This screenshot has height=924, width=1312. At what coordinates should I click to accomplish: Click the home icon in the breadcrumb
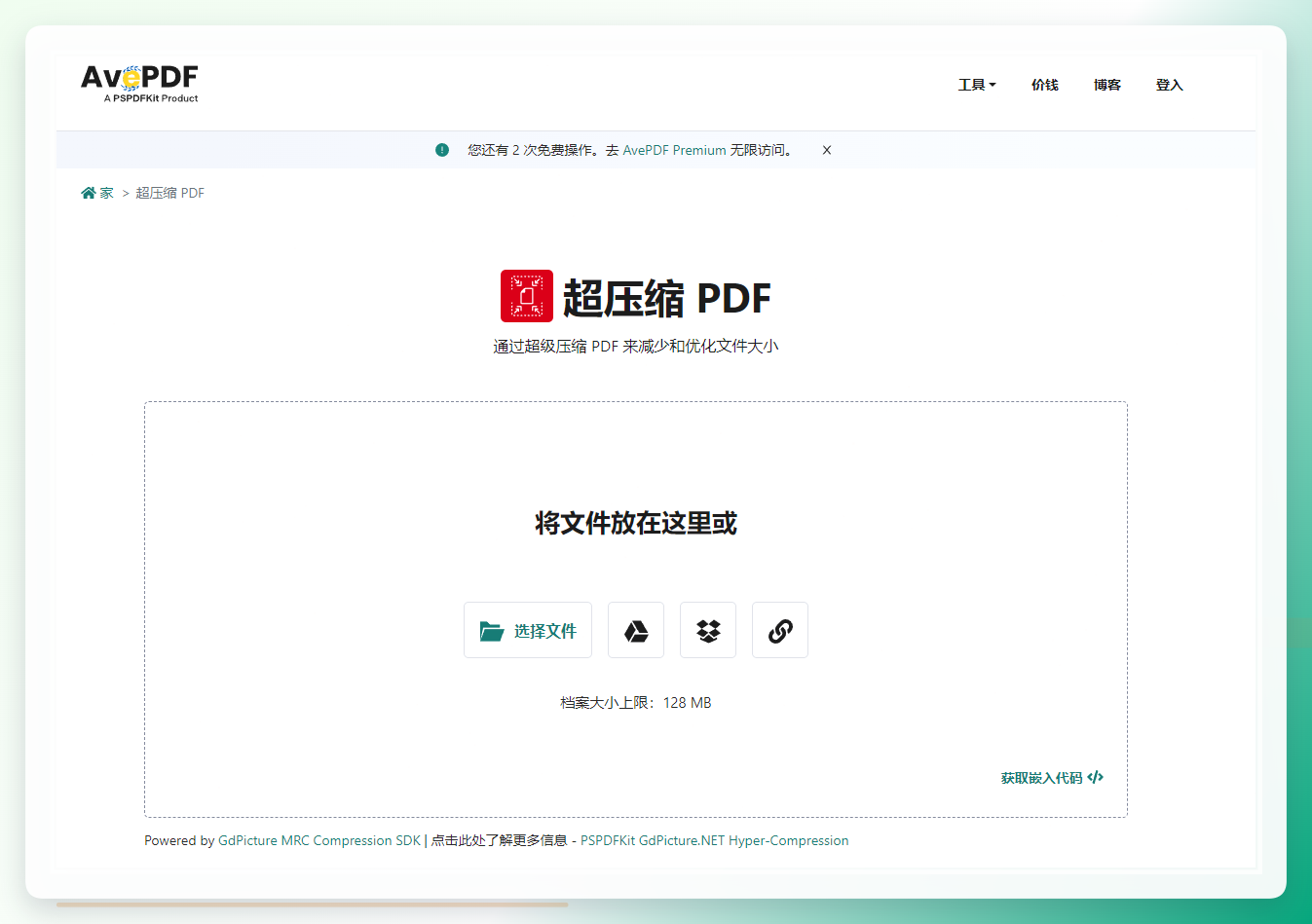(x=89, y=193)
